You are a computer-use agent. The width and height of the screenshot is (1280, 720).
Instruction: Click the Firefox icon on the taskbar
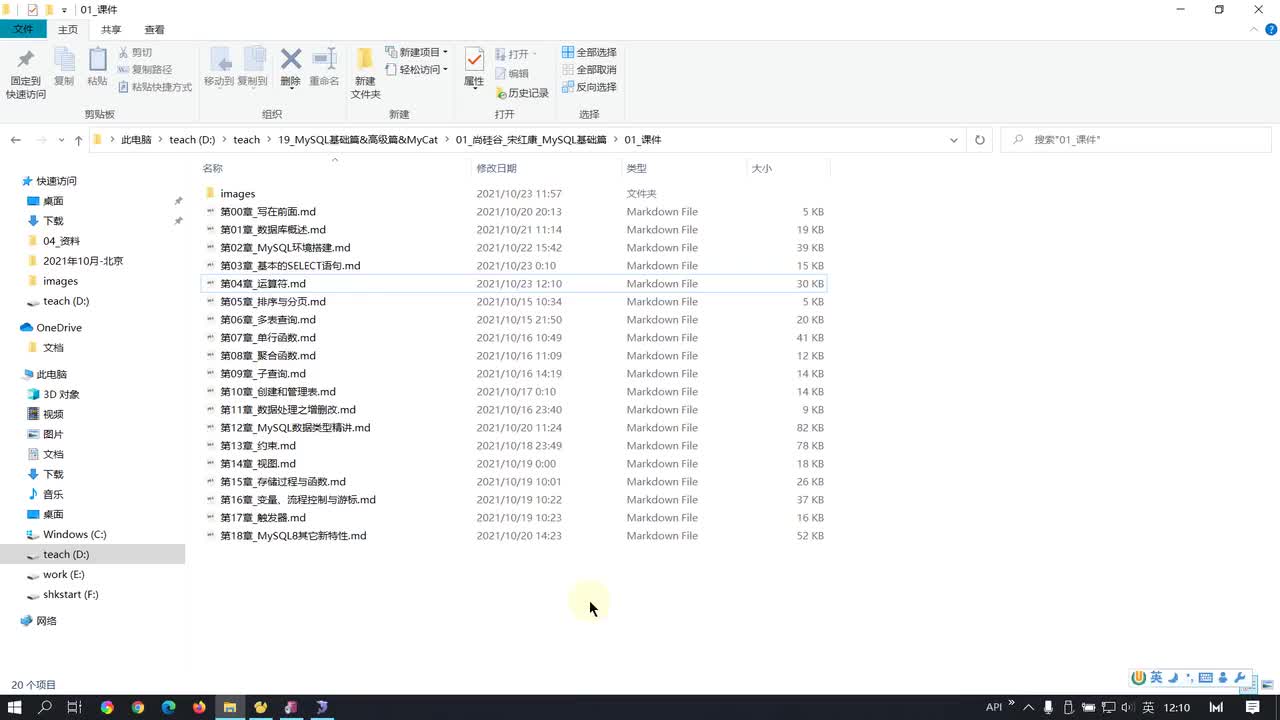click(x=199, y=707)
